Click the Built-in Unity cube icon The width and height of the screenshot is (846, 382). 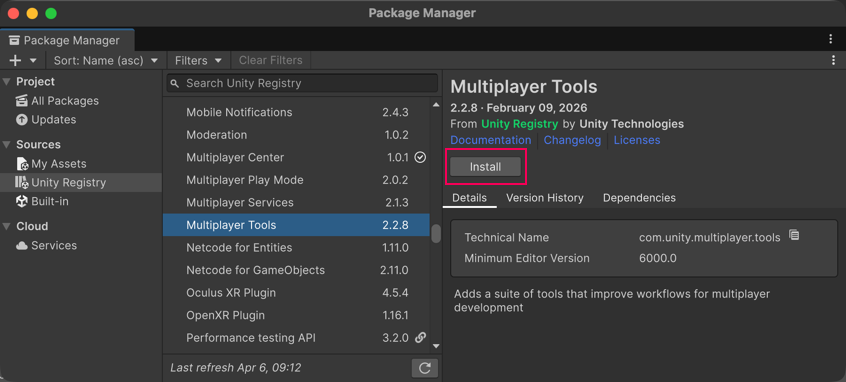tap(22, 202)
